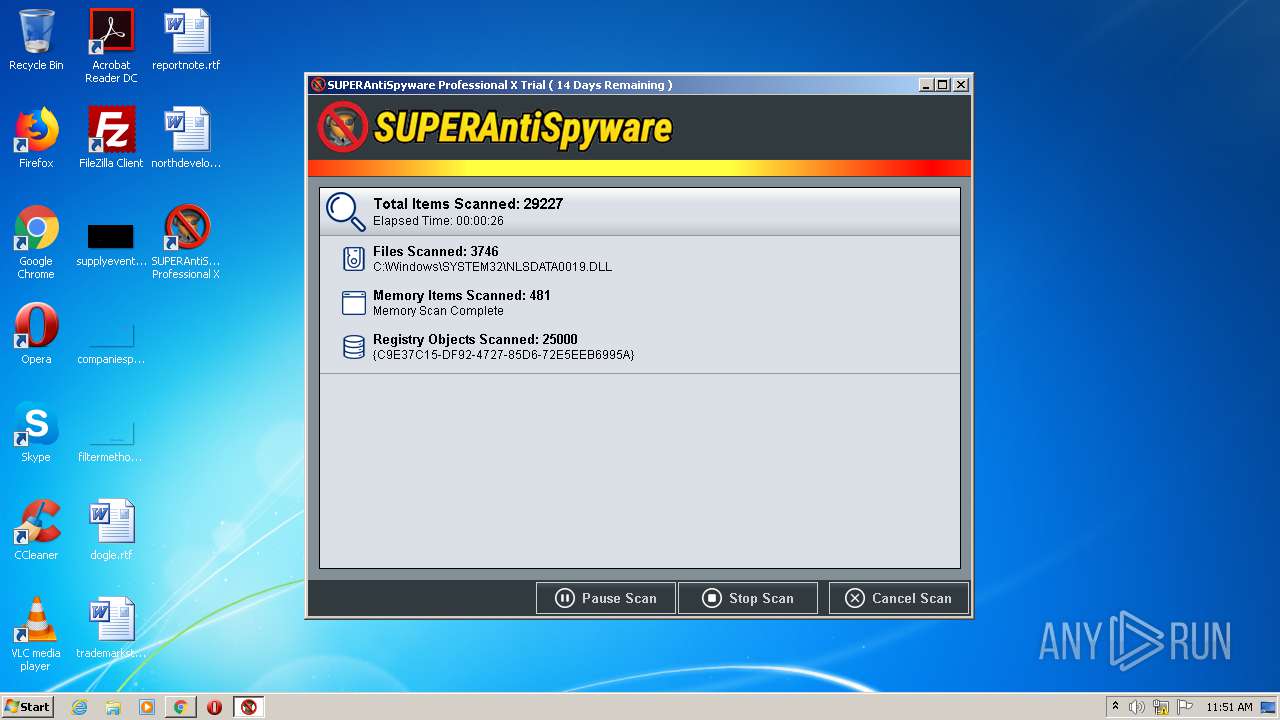
Task: Open Windows Media Player from the taskbar
Action: coord(147,707)
